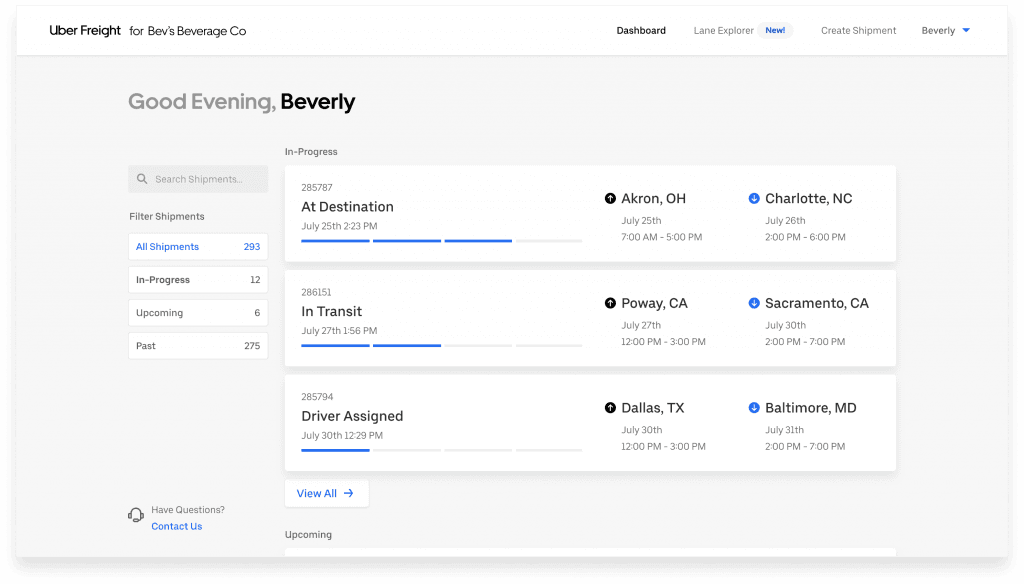
Task: Filter by In-Progress shipments
Action: coord(198,280)
